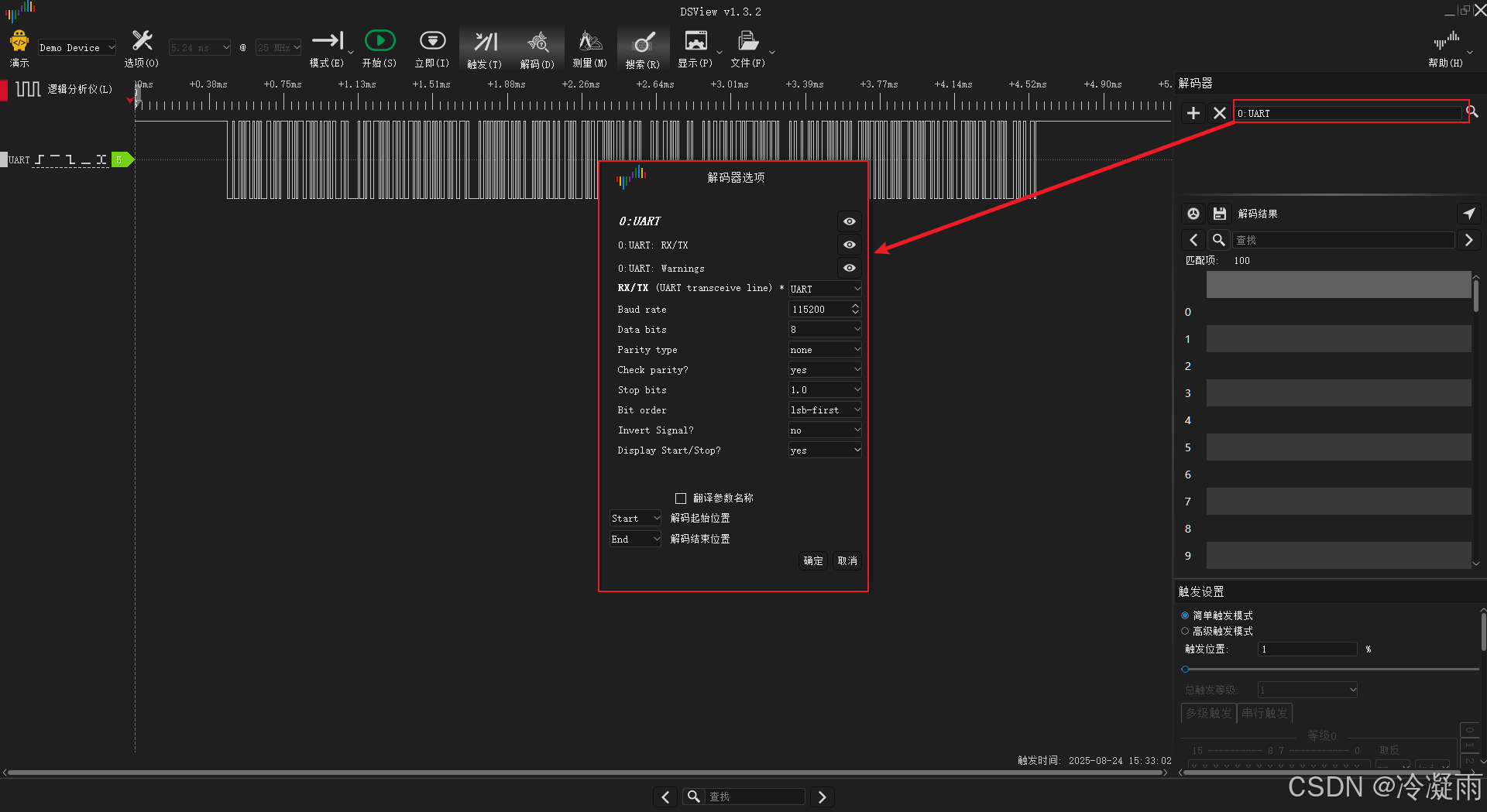Go to previous match in decode results
This screenshot has width=1487, height=812.
coord(1193,240)
